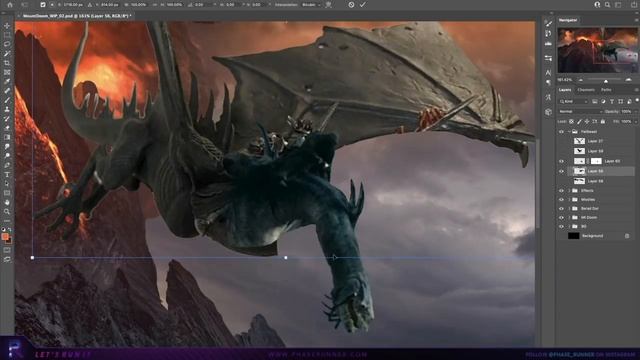Zoom in button in Navigator
The image size is (640, 360).
click(629, 80)
